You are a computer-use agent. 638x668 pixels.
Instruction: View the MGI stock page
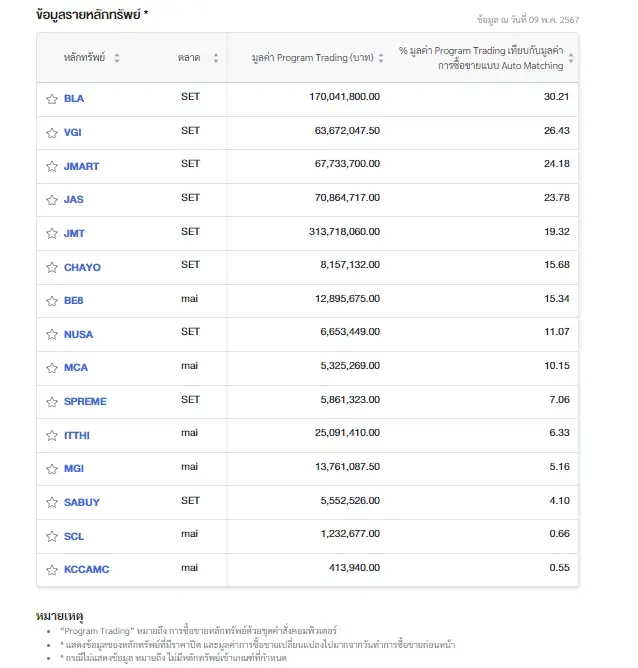[x=74, y=469]
